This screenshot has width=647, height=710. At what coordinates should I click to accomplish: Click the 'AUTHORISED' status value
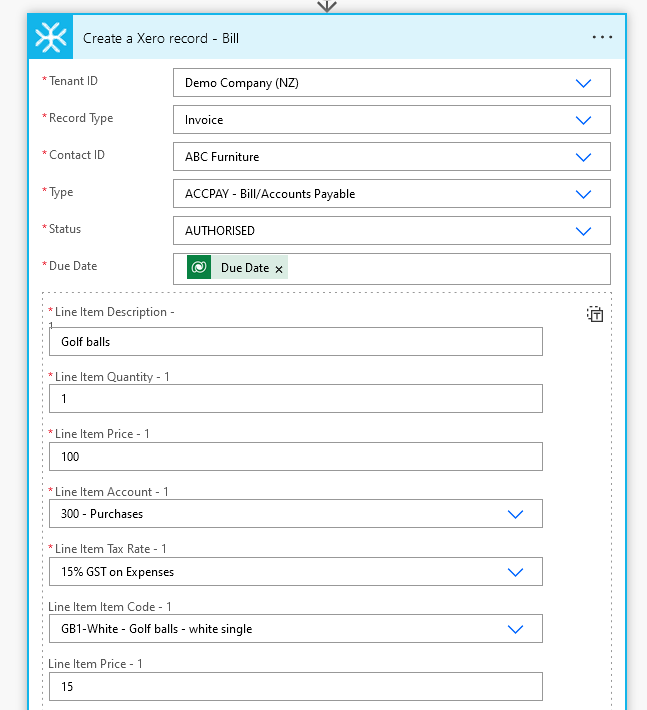[220, 231]
